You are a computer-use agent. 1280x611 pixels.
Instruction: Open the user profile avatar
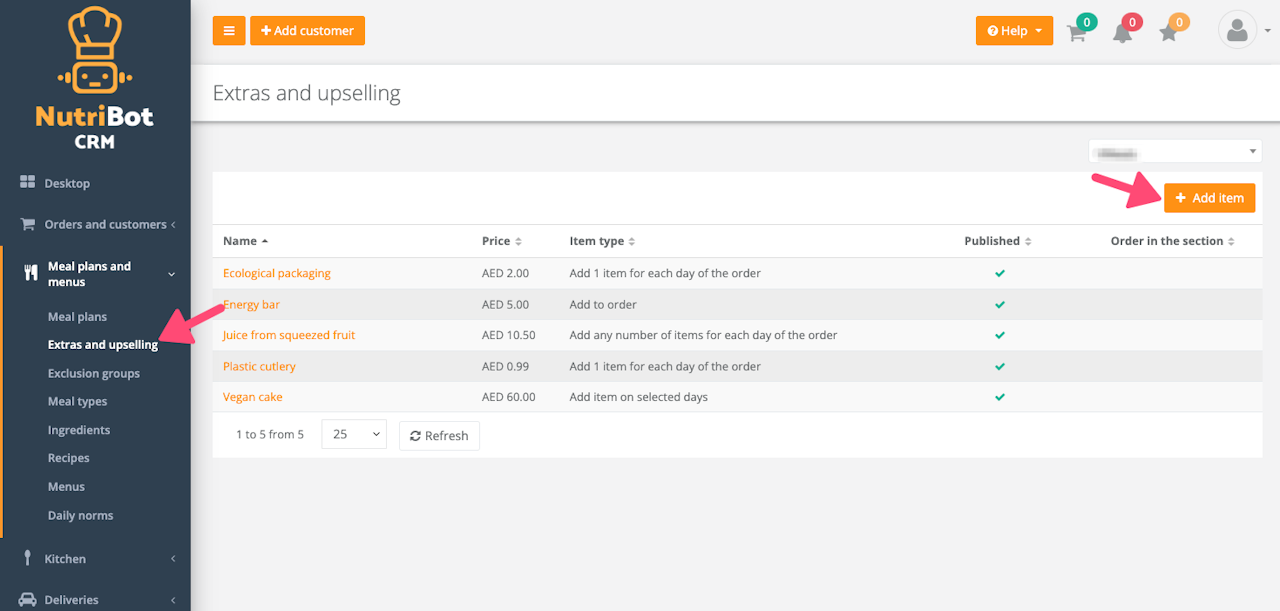(1237, 30)
